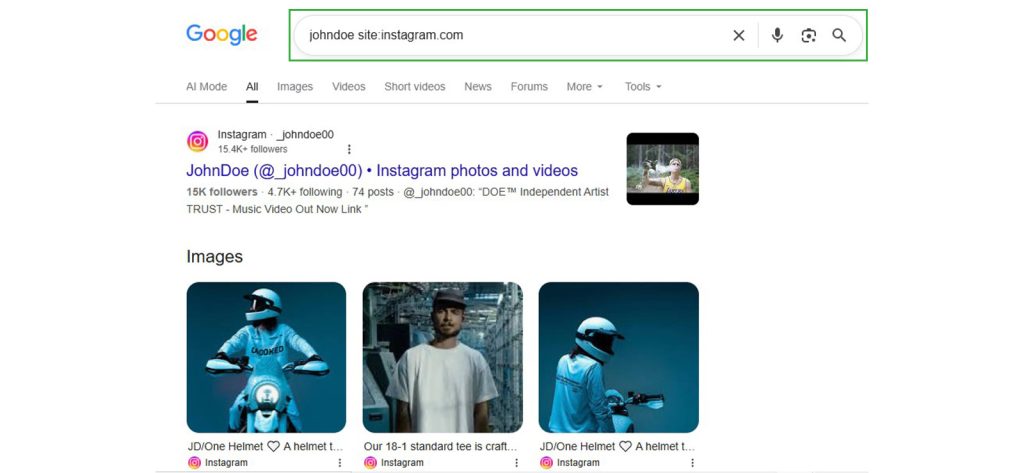Image resolution: width=1024 pixels, height=473 pixels.
Task: Go to Google home via the logo
Action: [x=222, y=35]
